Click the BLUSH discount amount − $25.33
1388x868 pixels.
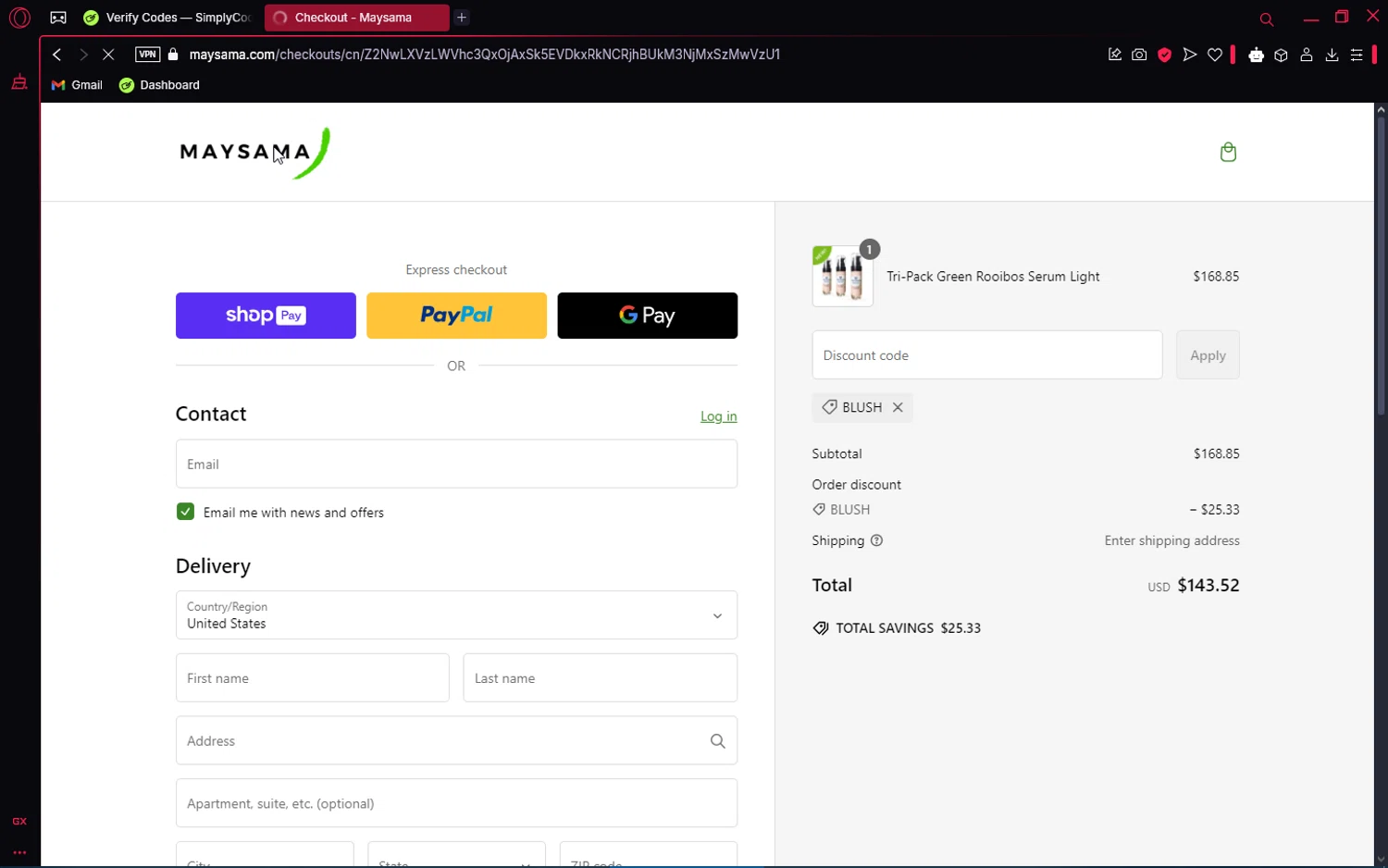click(1214, 510)
